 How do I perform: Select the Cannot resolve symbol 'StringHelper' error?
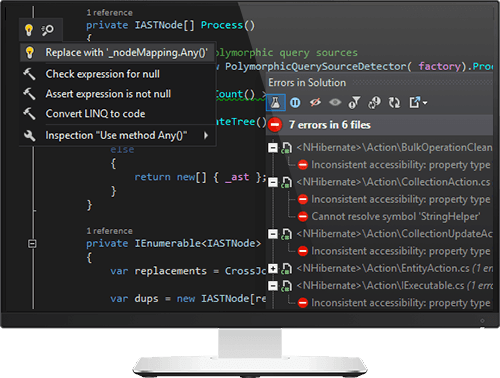point(396,217)
